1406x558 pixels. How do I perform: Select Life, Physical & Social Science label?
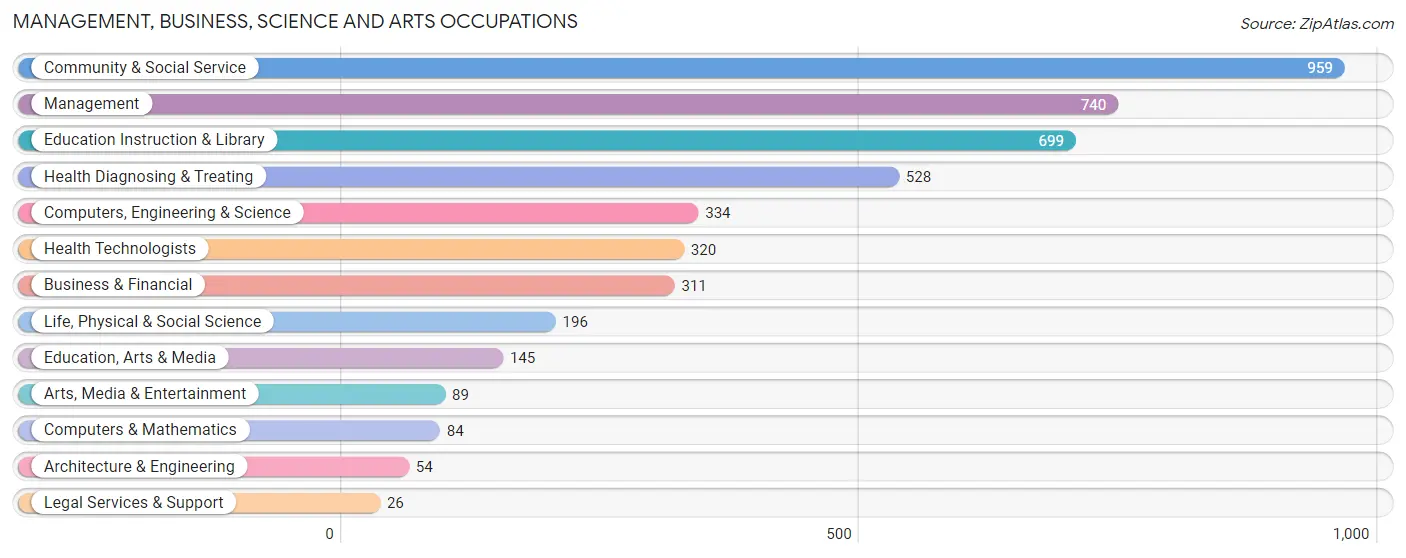click(152, 322)
